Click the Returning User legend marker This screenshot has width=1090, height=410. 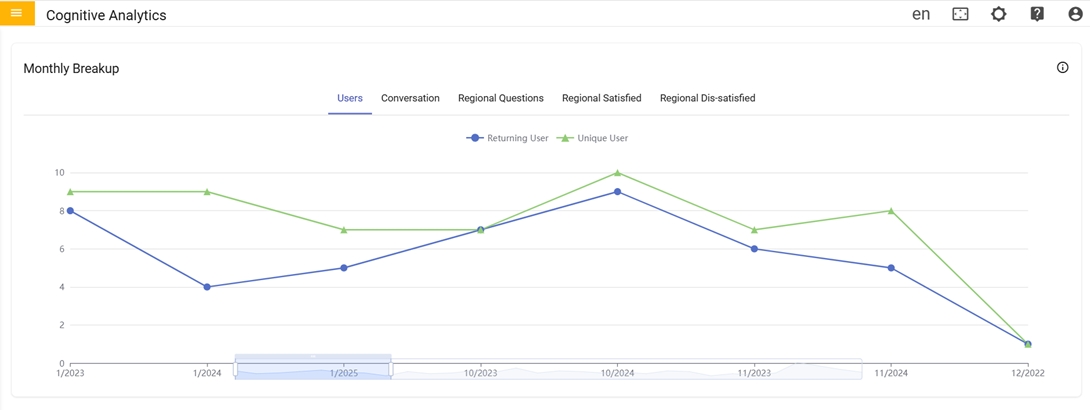pyautogui.click(x=476, y=138)
